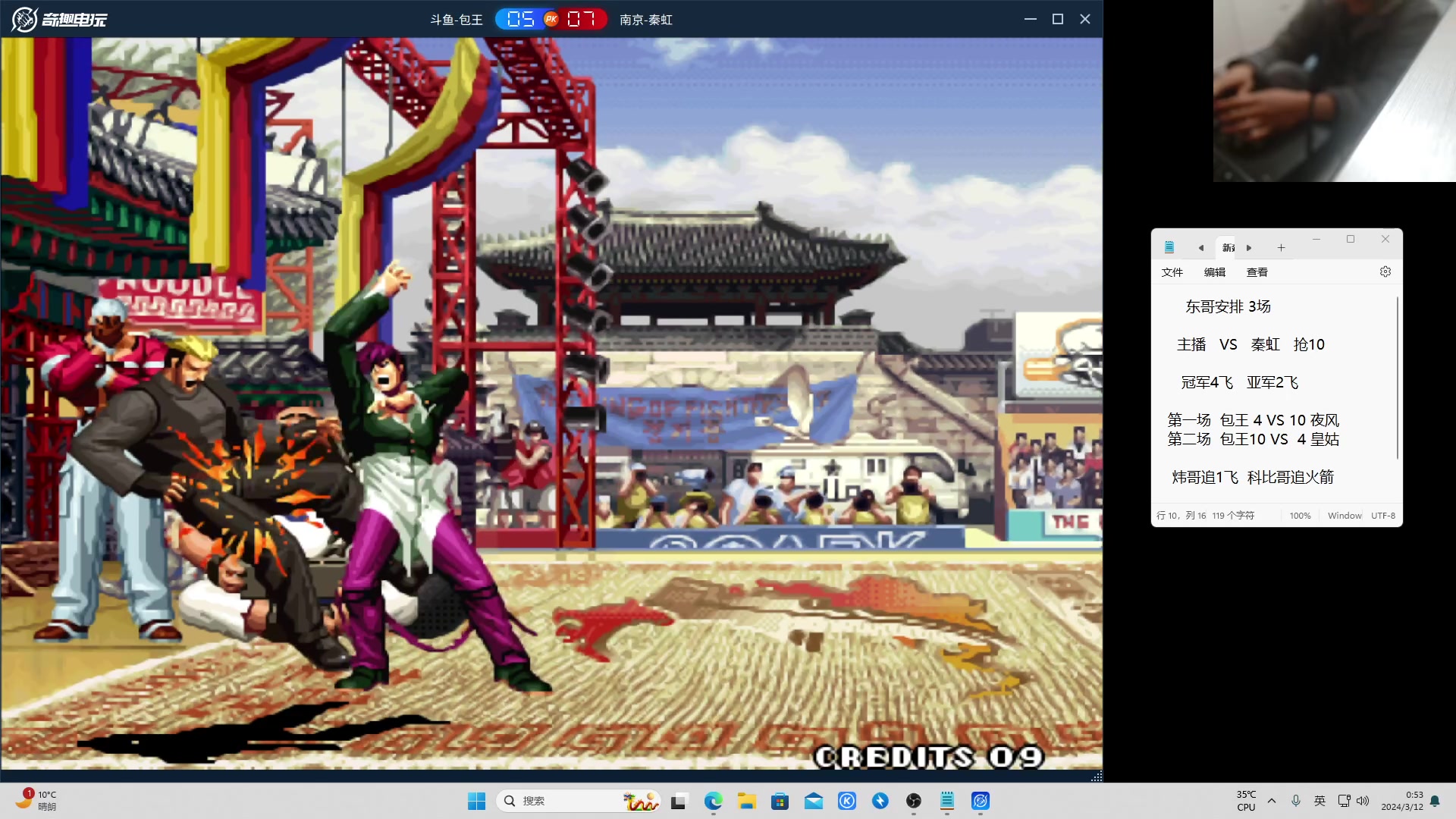Click the 行 10, 列 16 cursor position status
Screen dimensions: 1456x819
coord(1181,516)
